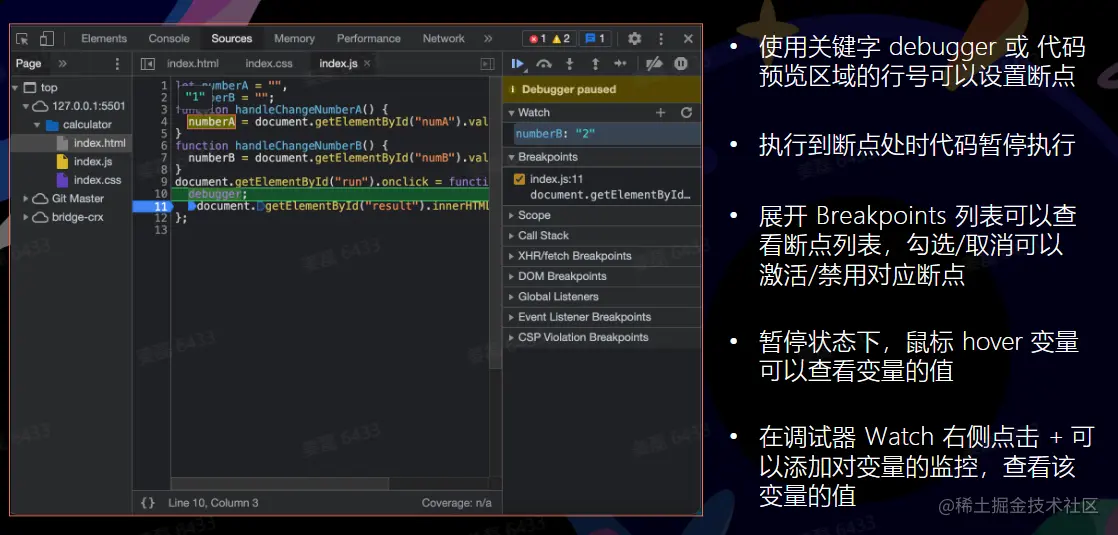Click the horizontal scrollbar of code editor
This screenshot has height=535, width=1118.
[x=281, y=483]
